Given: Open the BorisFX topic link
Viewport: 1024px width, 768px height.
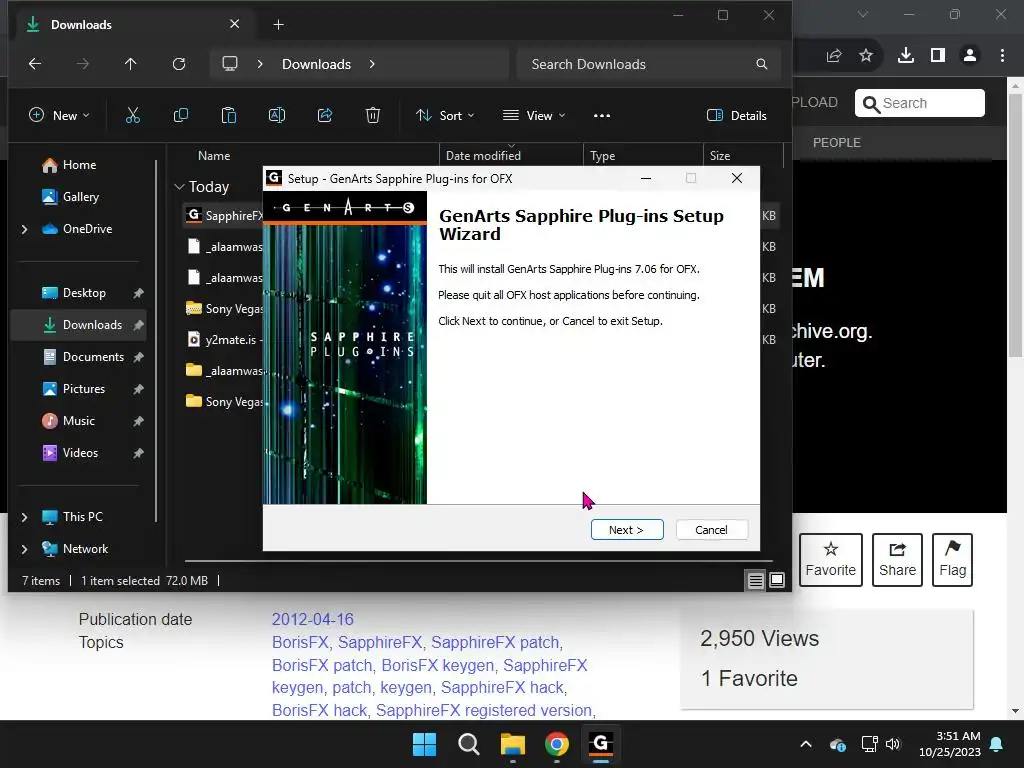Looking at the screenshot, I should tap(300, 642).
